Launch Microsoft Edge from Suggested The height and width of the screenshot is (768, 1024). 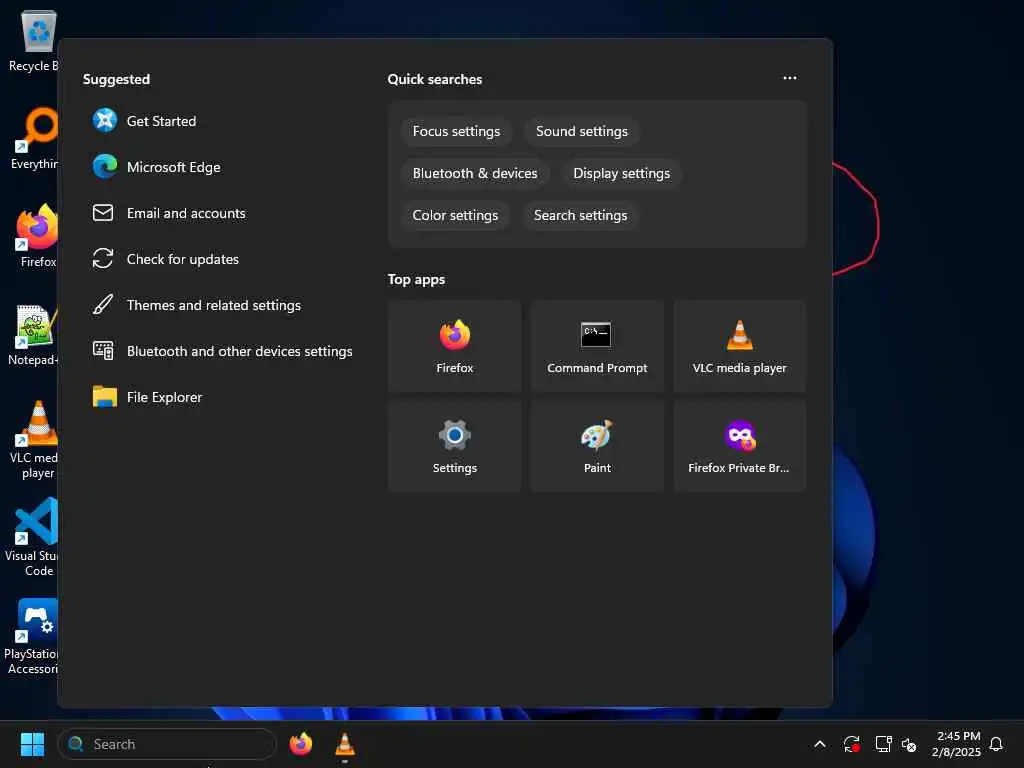[x=157, y=167]
